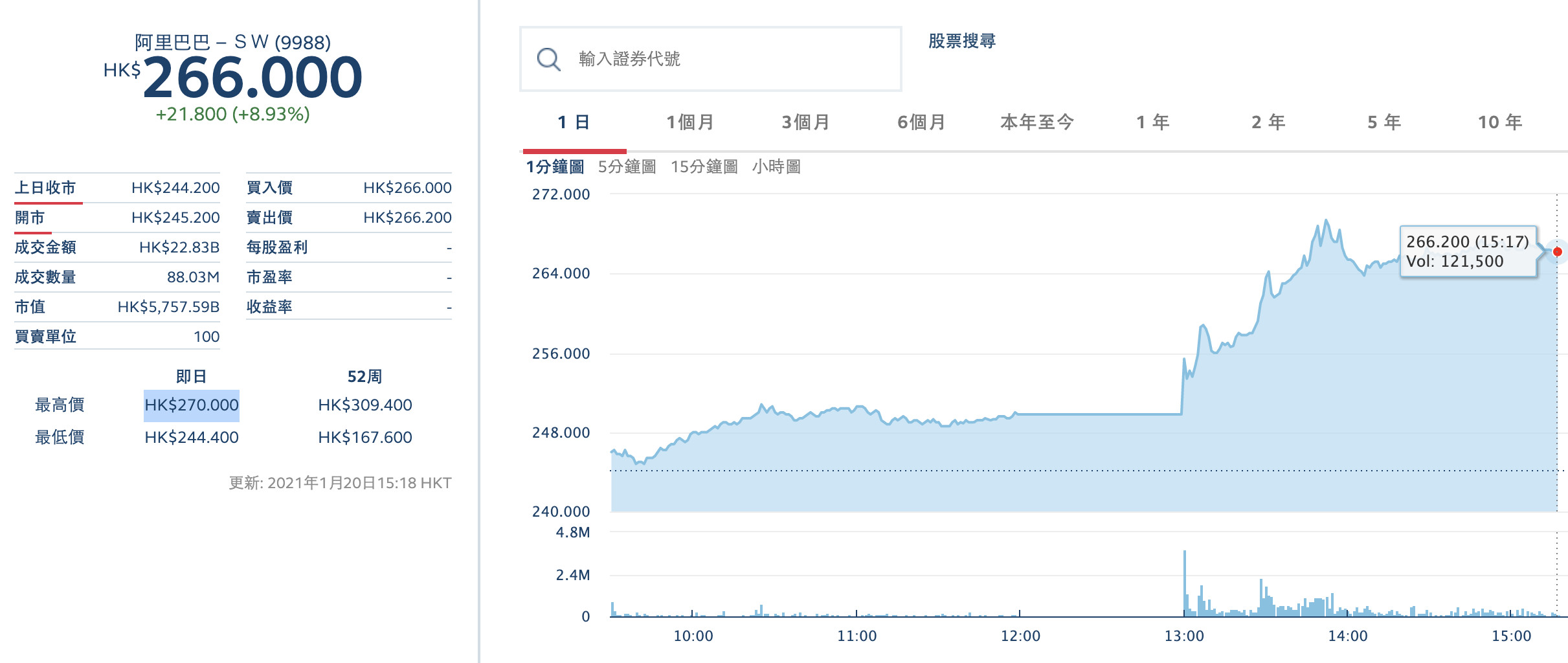1568x663 pixels.
Task: Switch to the 6個月 range tab
Action: [921, 122]
